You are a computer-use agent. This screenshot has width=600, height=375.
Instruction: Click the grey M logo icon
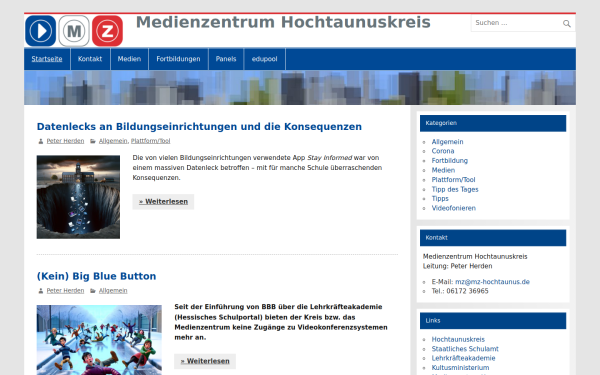74,31
